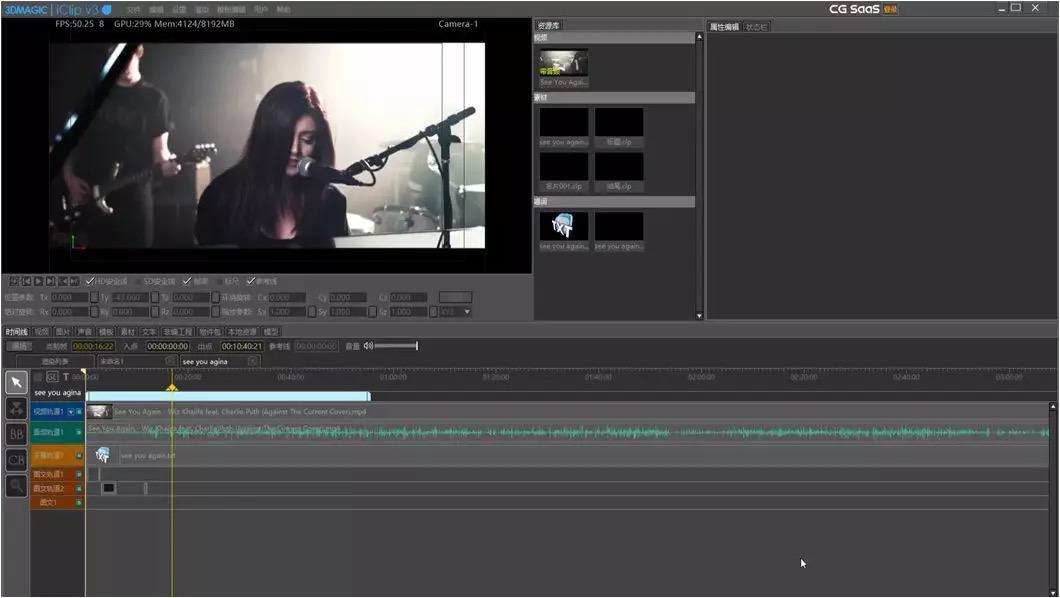Open the 图片 tab
This screenshot has width=1060, height=598.
click(x=63, y=332)
